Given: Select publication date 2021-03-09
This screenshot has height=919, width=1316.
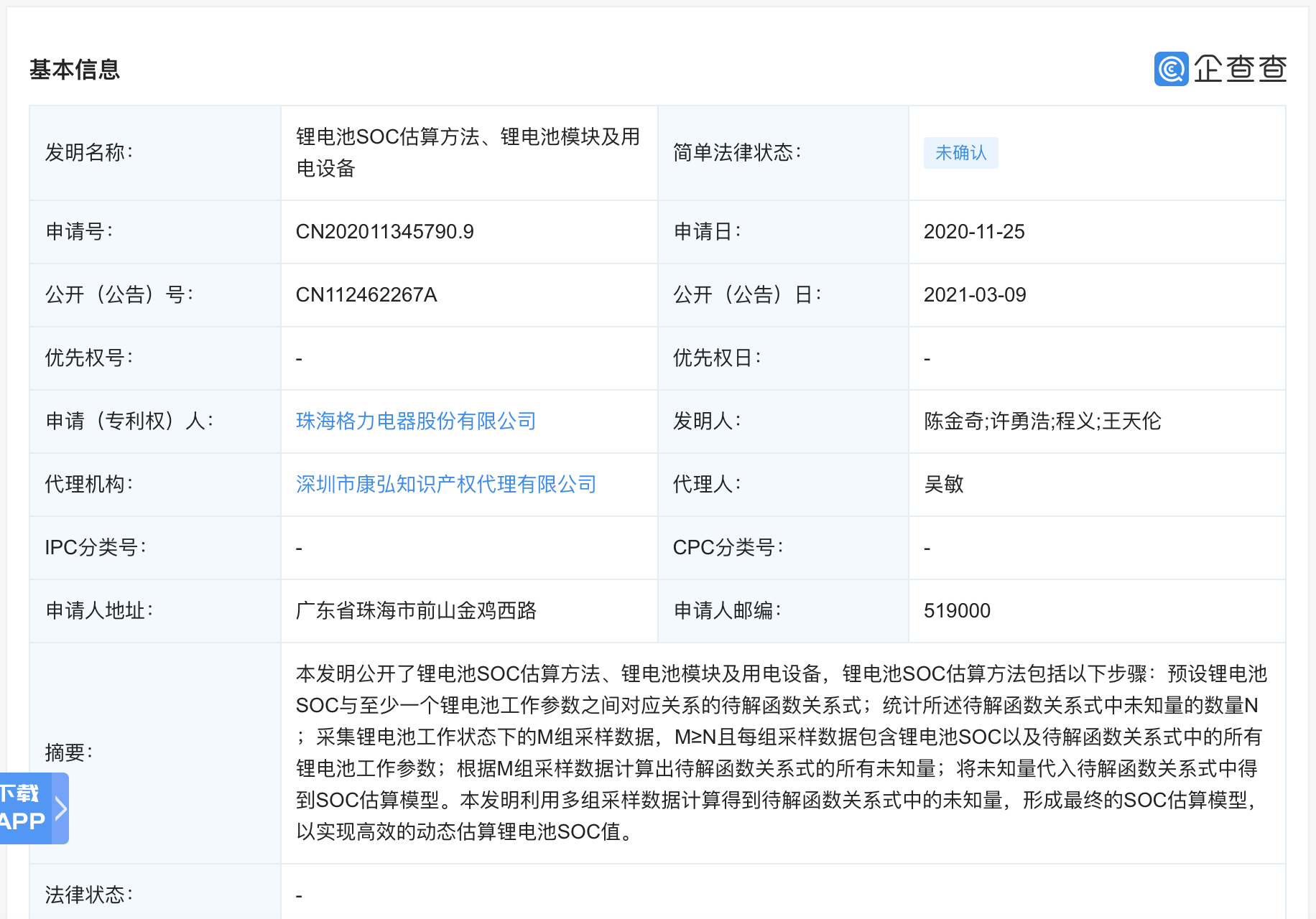Looking at the screenshot, I should pyautogui.click(x=975, y=294).
